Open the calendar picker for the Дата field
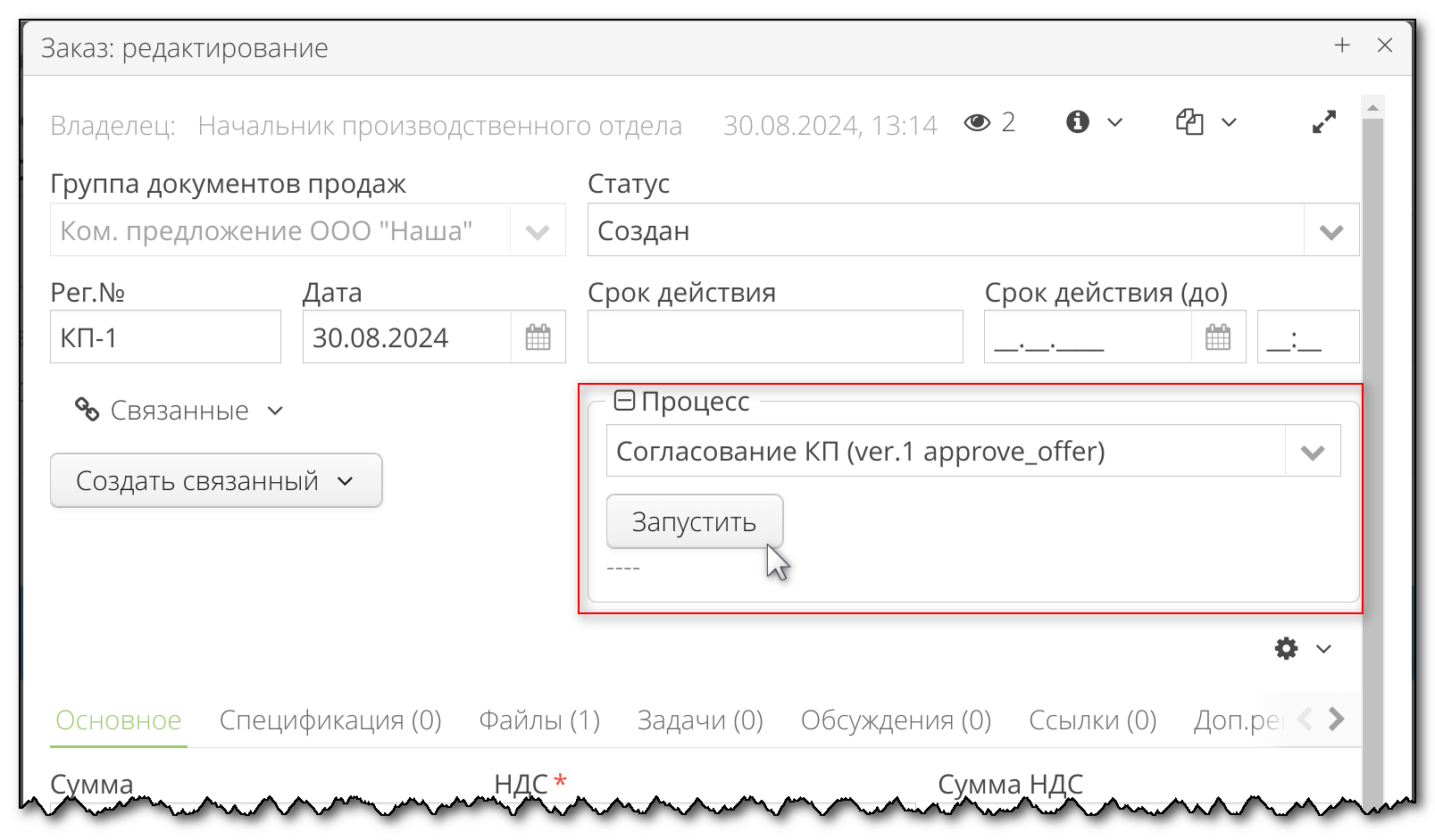Viewport: 1435px width, 840px height. pos(538,337)
